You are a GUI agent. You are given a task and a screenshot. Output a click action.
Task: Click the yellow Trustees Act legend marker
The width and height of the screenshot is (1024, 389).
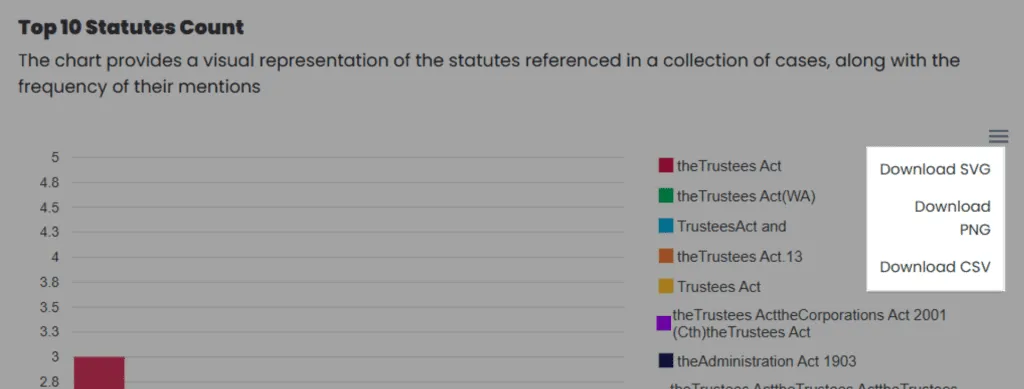click(665, 286)
